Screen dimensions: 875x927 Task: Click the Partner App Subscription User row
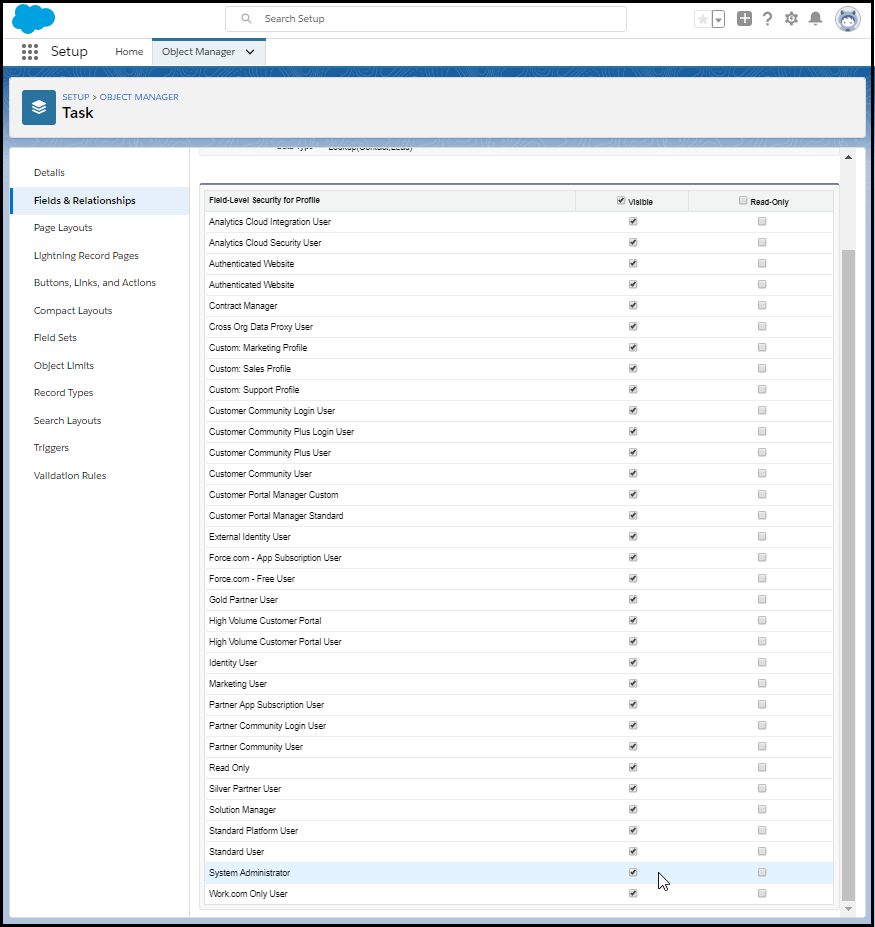(518, 705)
